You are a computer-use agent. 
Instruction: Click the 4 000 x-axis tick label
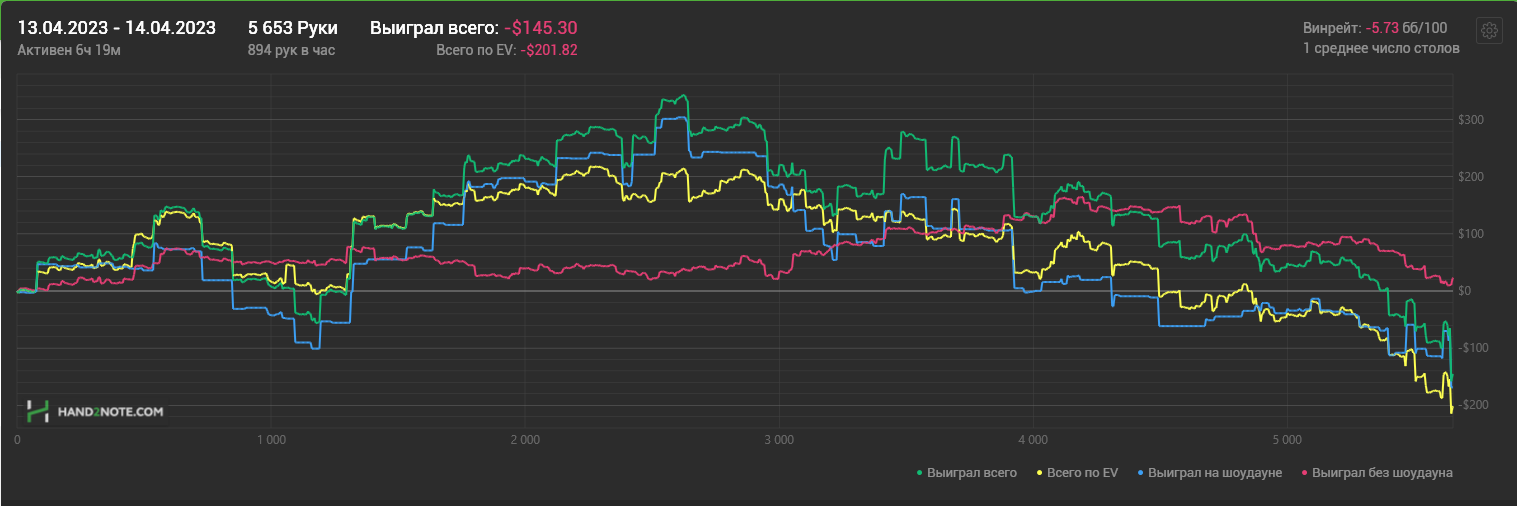[x=1032, y=439]
